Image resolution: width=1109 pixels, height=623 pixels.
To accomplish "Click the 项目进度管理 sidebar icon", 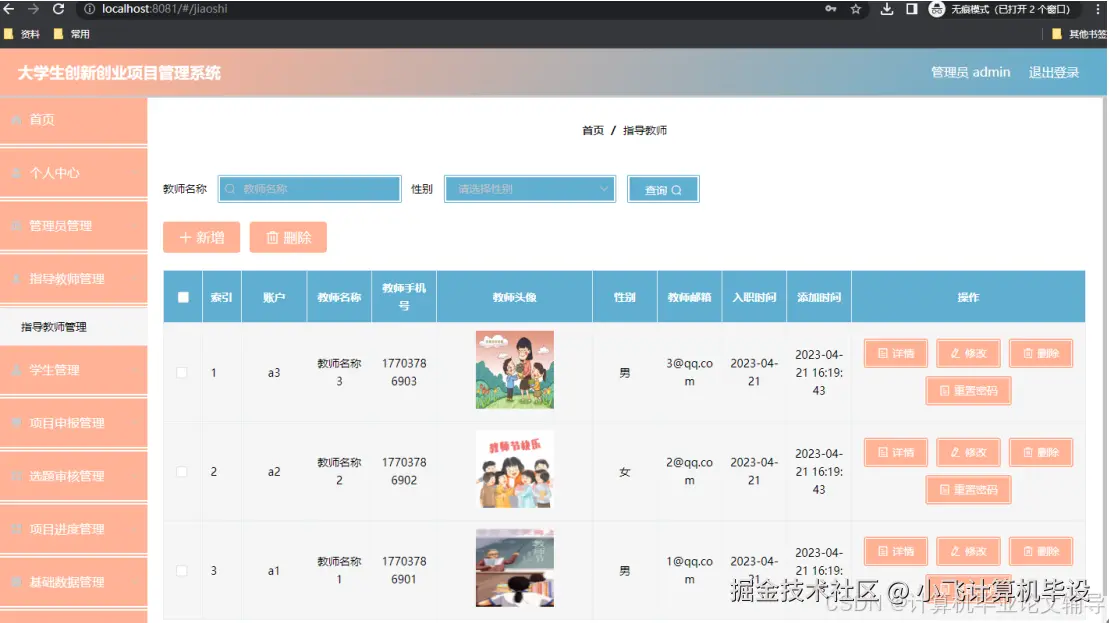I will point(16,529).
